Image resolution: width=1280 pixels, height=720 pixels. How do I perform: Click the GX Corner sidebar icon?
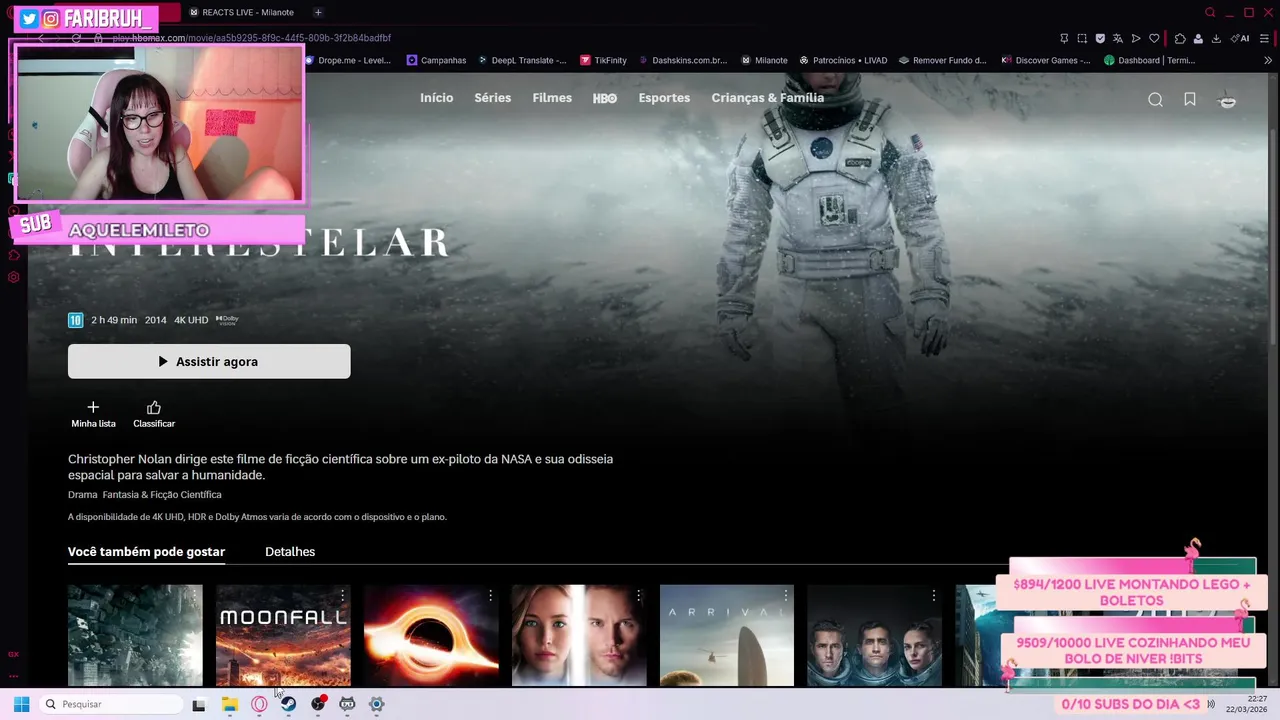pyautogui.click(x=13, y=654)
